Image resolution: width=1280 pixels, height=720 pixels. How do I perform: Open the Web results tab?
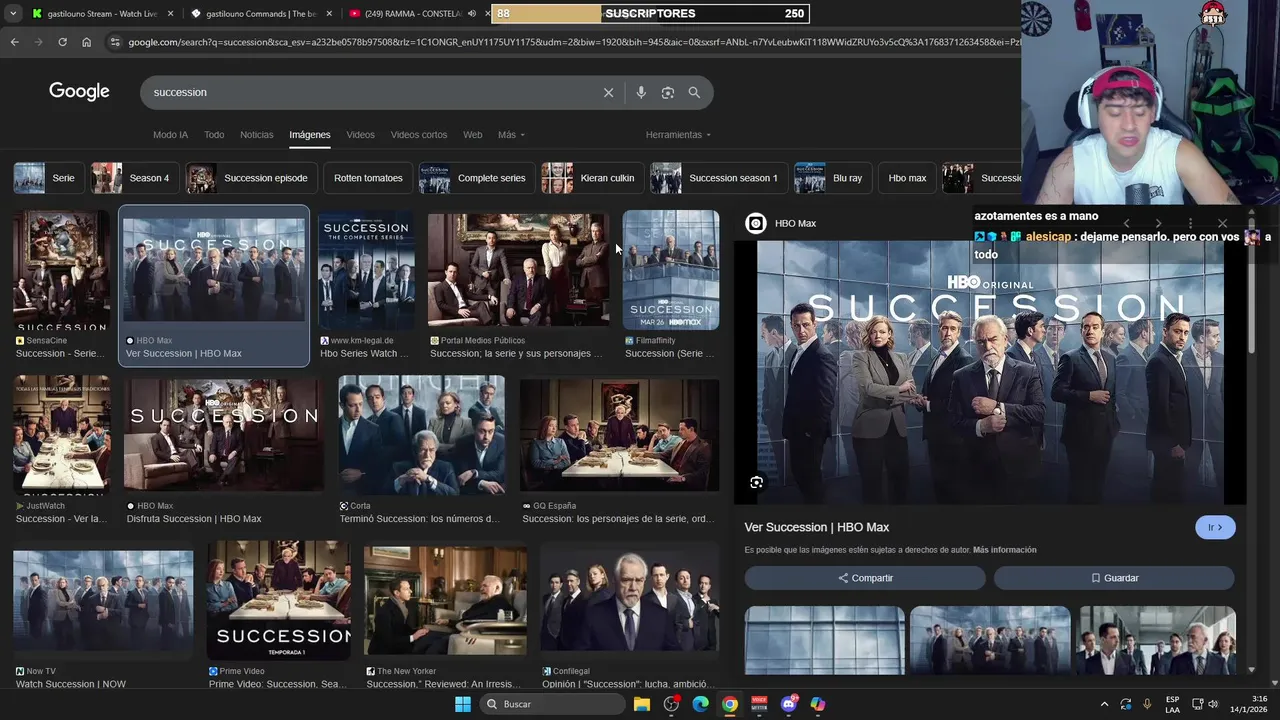(x=473, y=135)
